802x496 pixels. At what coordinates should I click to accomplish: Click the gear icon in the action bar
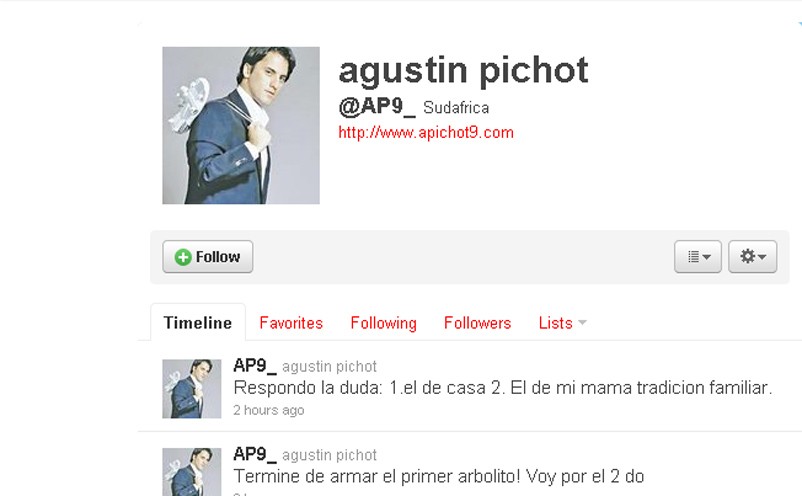747,256
